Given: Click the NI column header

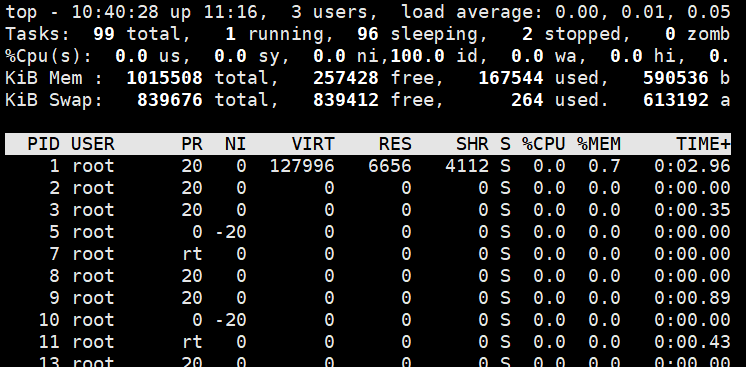Looking at the screenshot, I should [236, 144].
